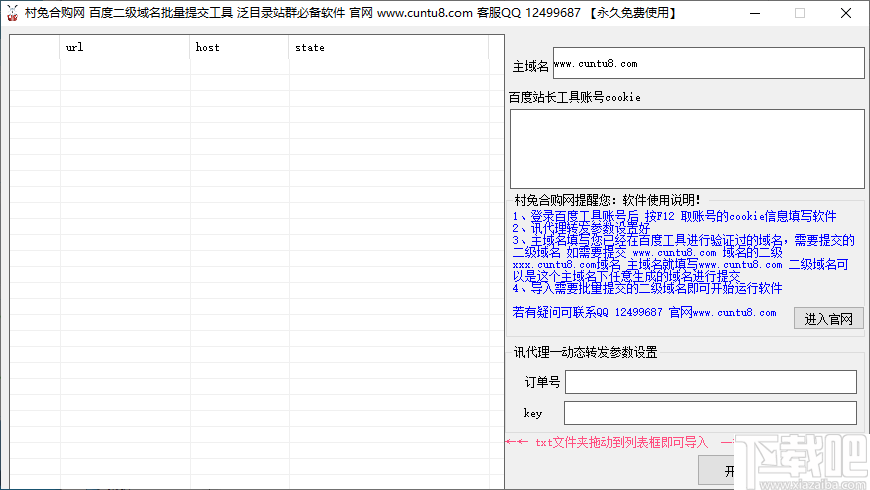Click the pink txt文件夹拖动到列表框 hint text
Viewport: 870px width, 490px height.
point(621,442)
